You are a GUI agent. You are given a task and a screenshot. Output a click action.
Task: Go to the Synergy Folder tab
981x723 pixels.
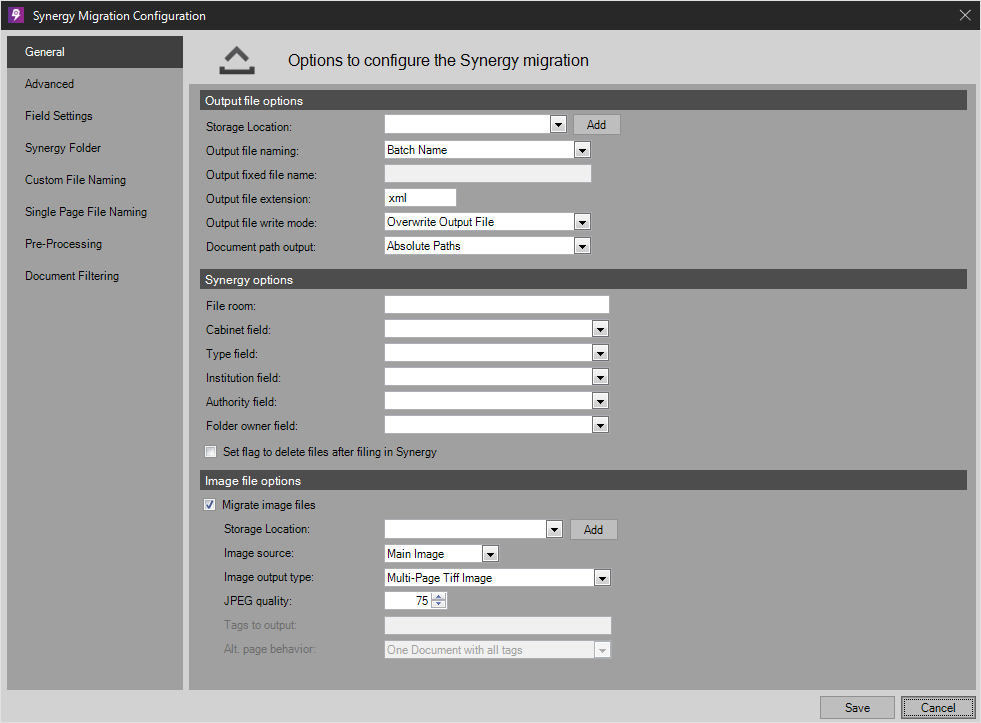(95, 148)
